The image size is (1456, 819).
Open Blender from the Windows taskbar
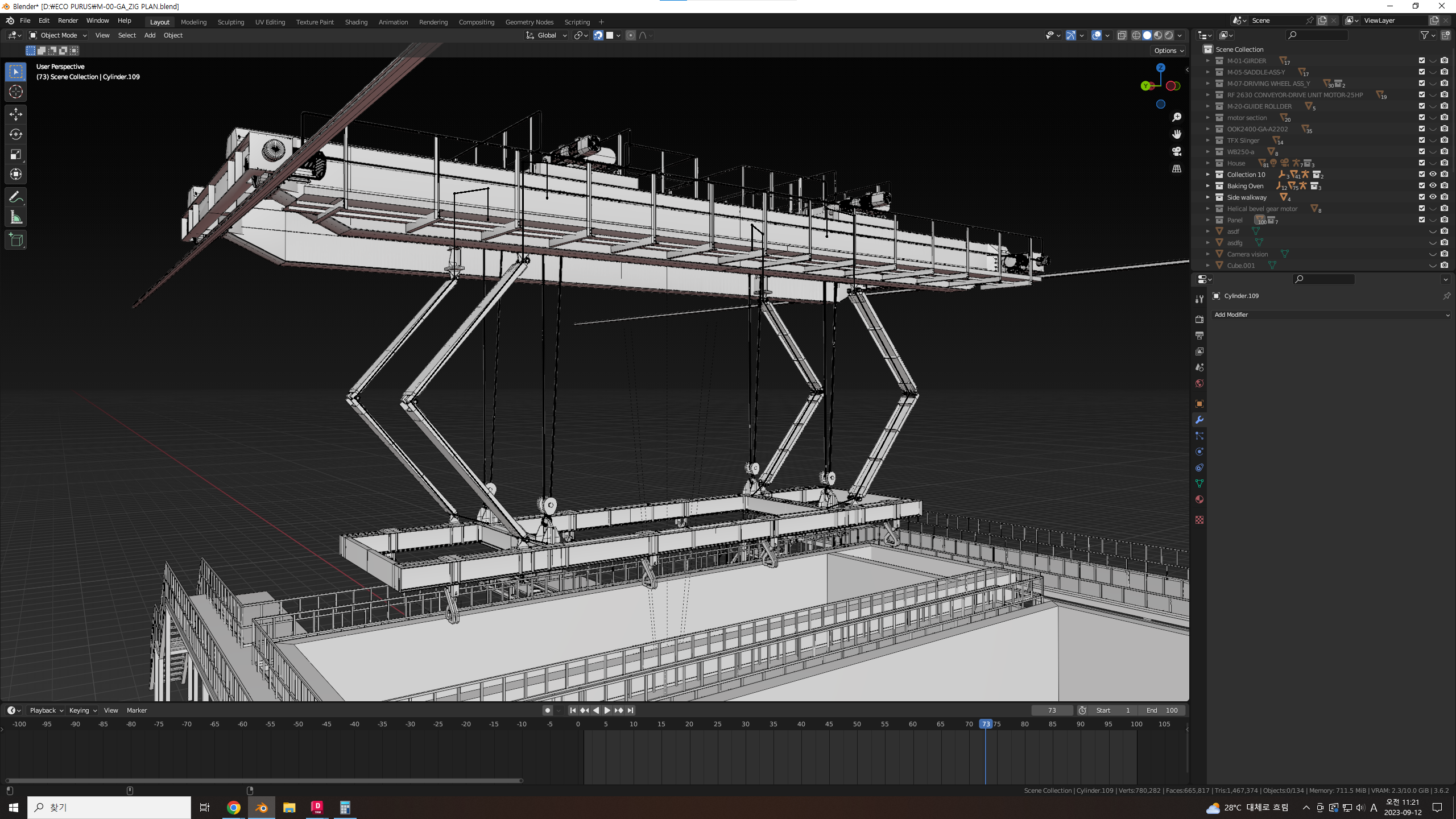(261, 807)
